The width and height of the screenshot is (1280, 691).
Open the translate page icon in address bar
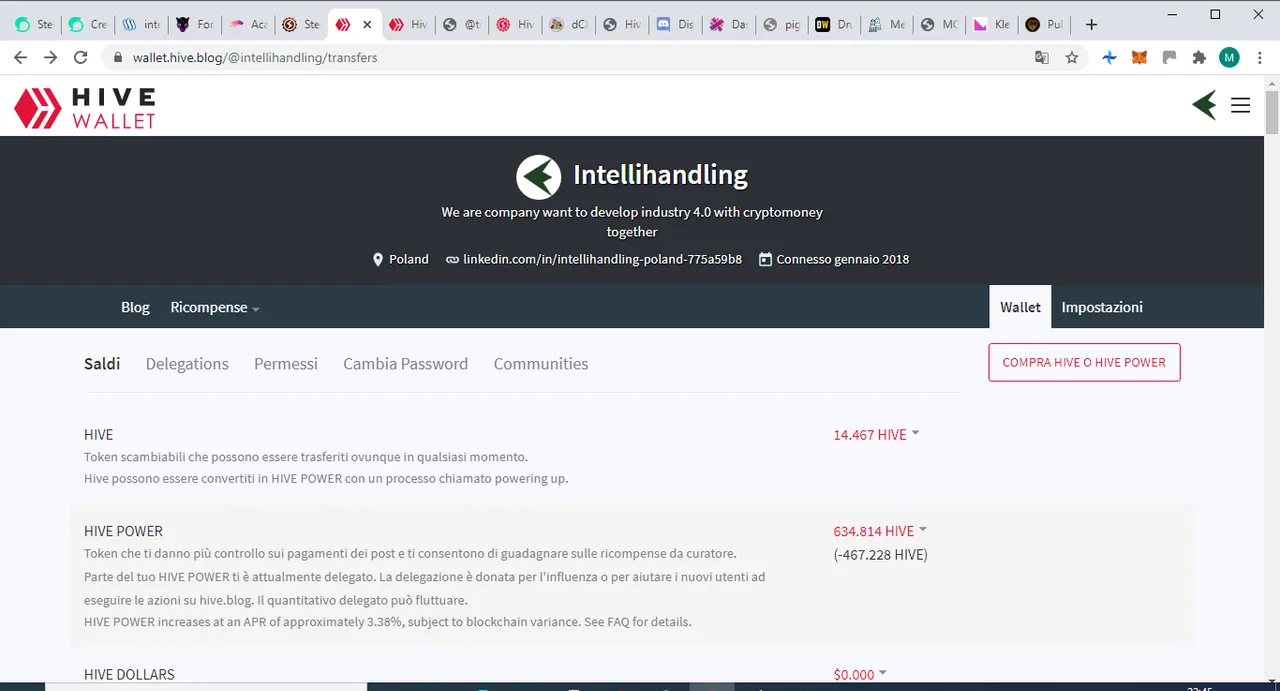[1042, 58]
